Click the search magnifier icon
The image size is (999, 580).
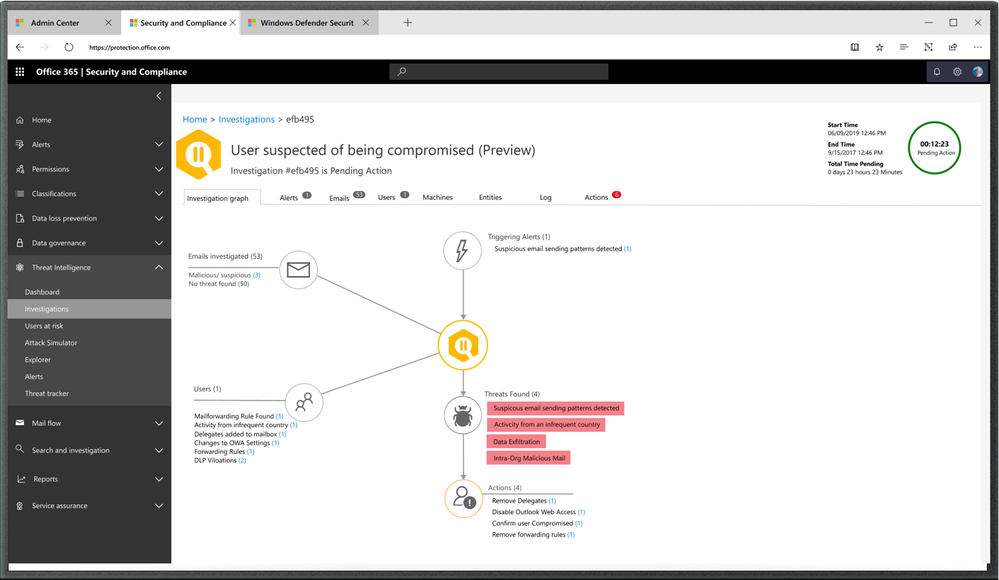pos(401,72)
